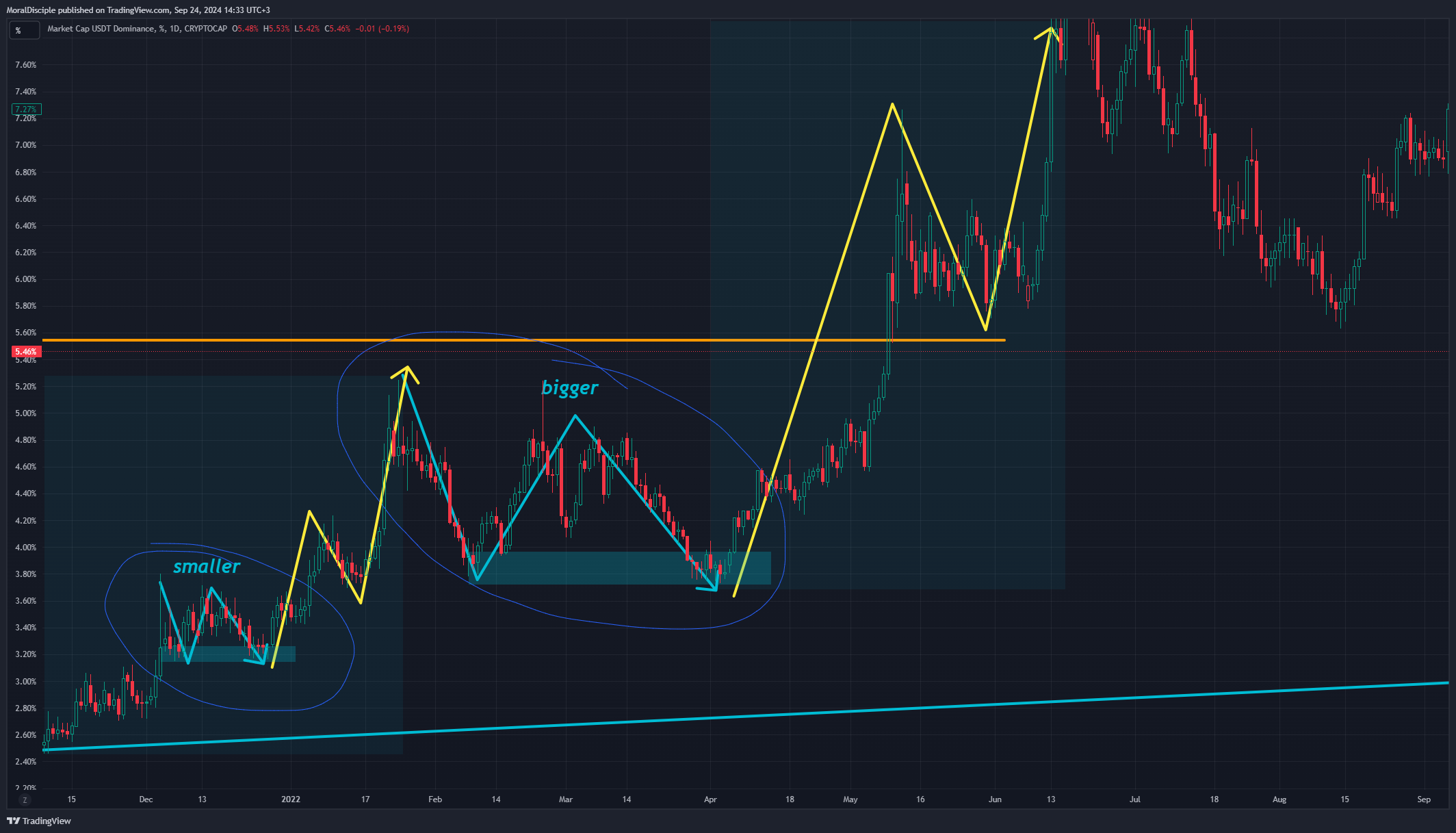
Task: Click the Mar label on time axis
Action: coord(566,799)
